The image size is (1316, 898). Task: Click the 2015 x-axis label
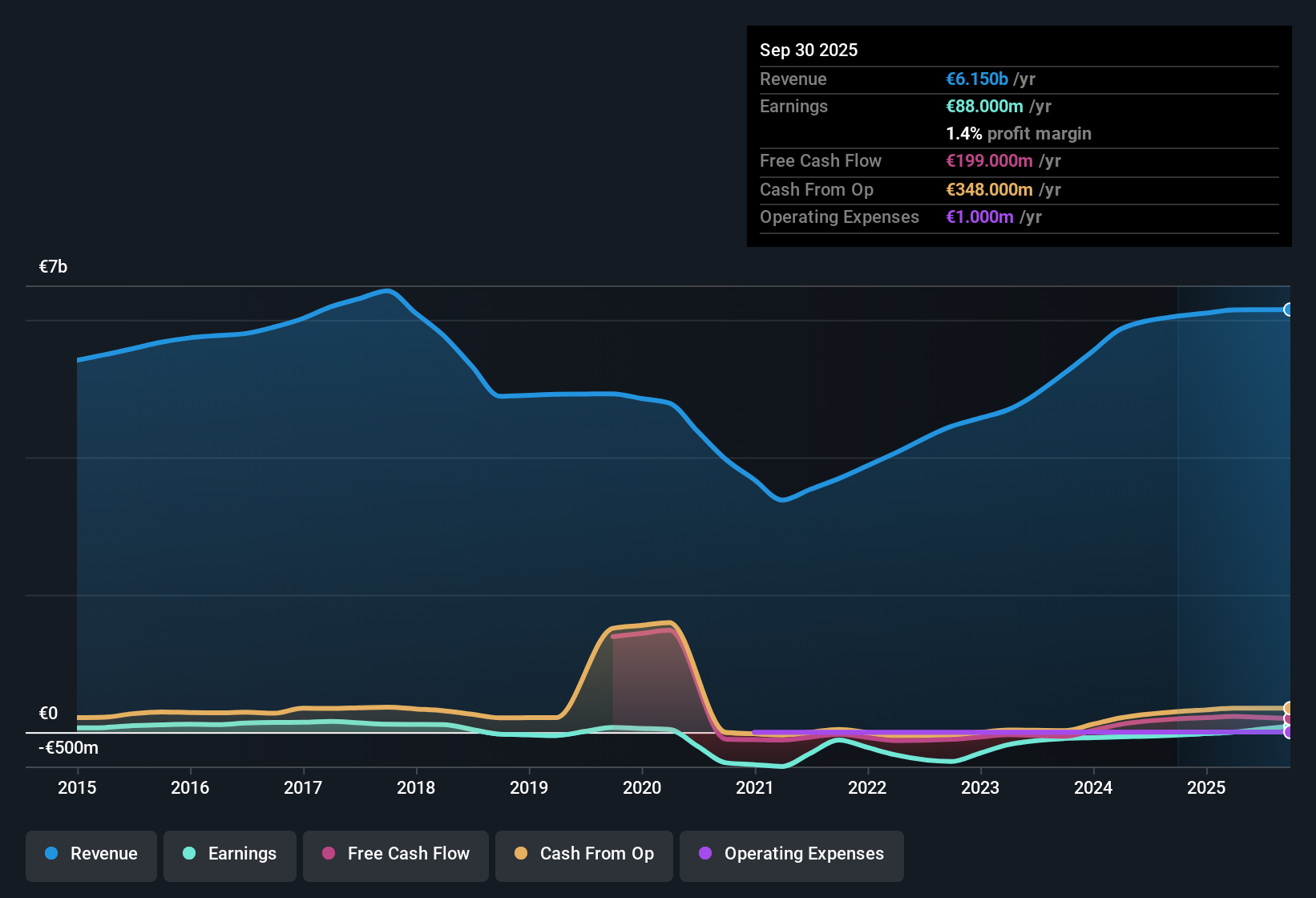coord(77,788)
